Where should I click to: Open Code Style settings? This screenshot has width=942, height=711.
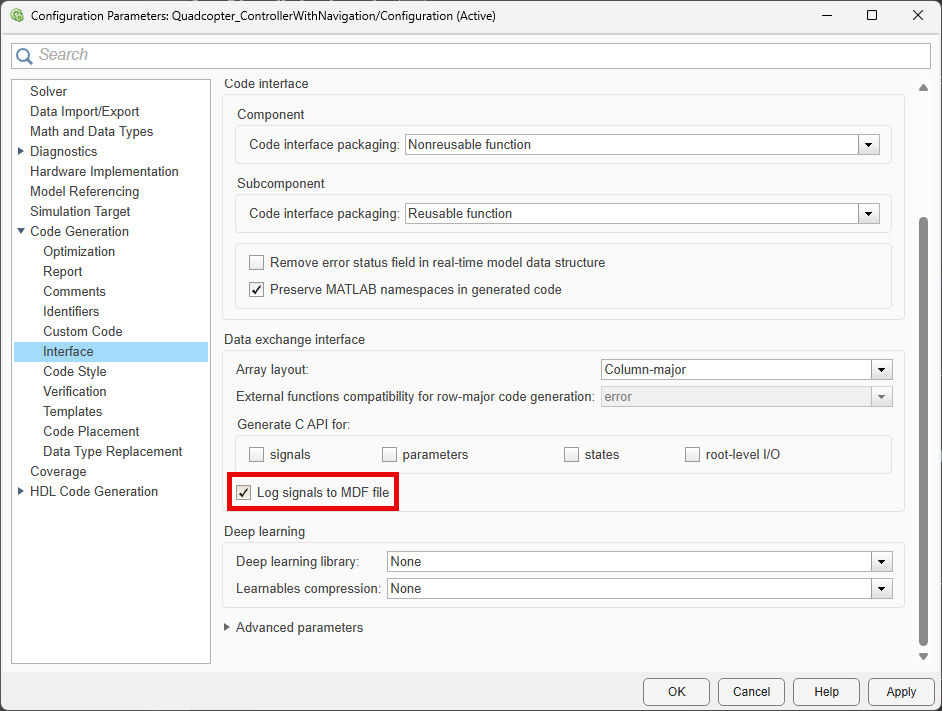pos(74,371)
